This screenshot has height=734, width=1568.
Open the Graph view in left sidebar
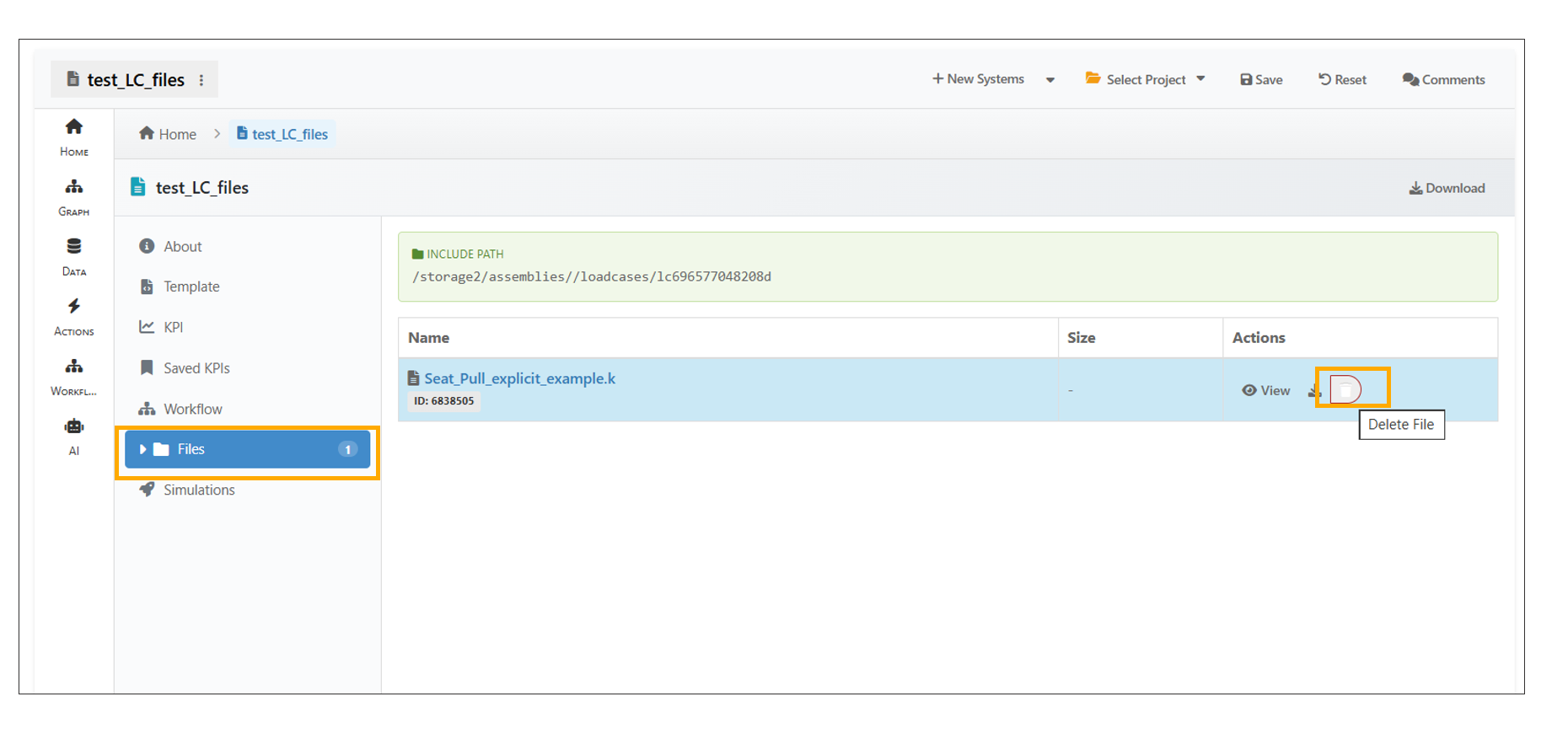[74, 196]
